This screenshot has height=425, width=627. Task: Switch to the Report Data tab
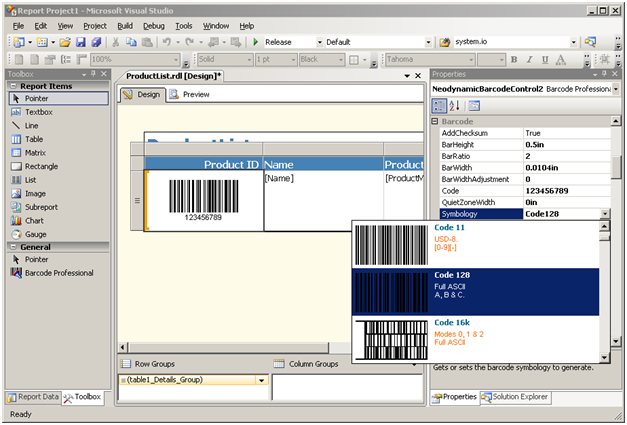34,397
